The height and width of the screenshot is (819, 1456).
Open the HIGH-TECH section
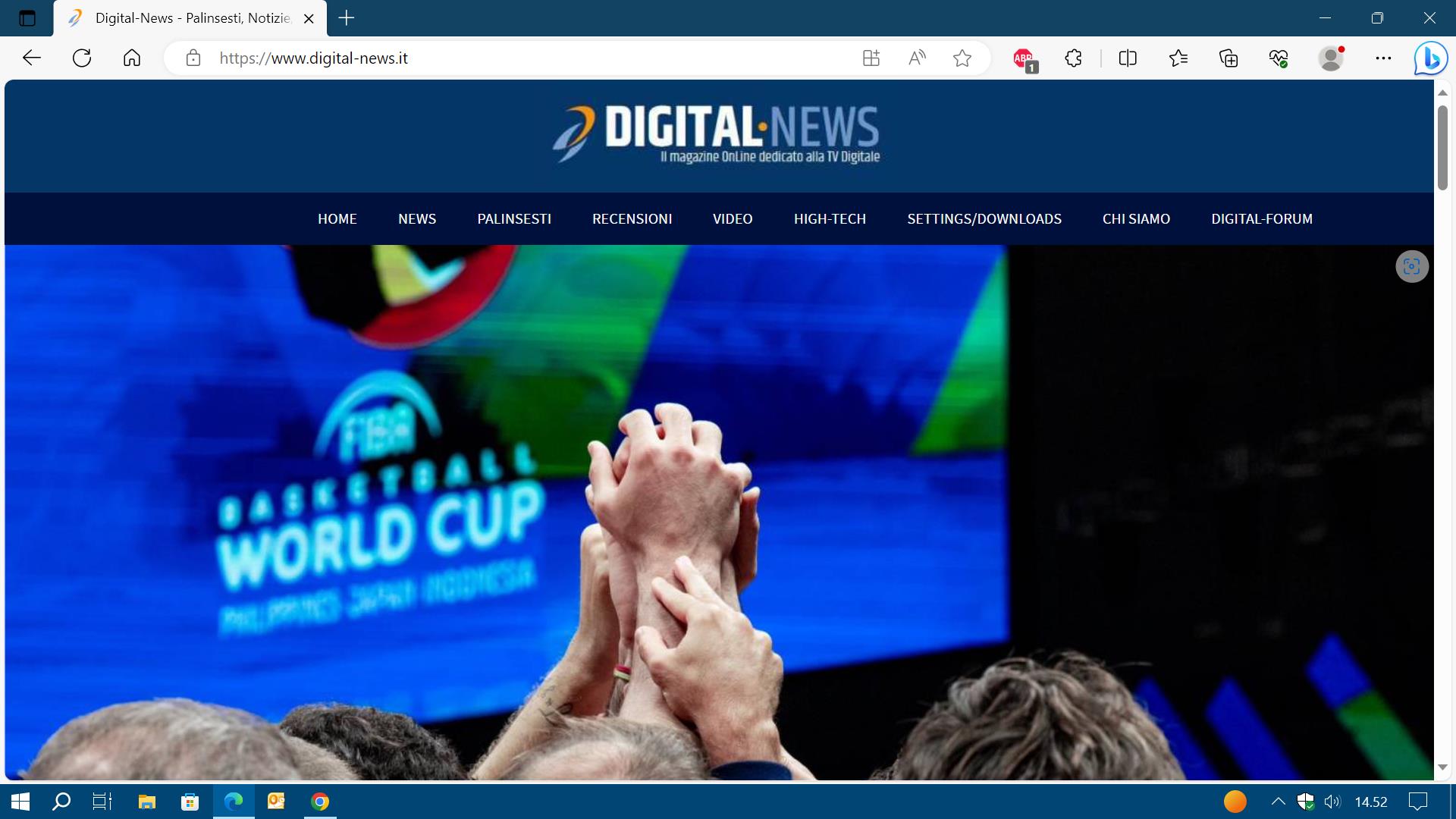[830, 218]
